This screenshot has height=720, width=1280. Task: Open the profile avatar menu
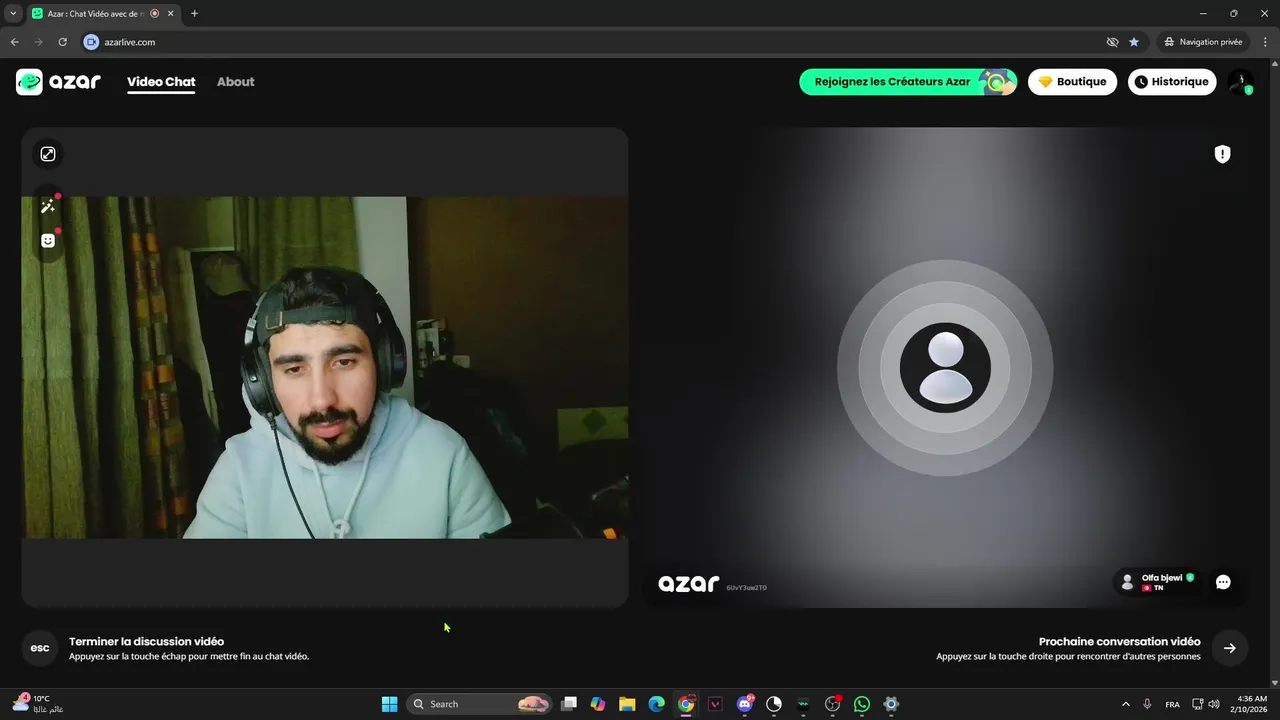1241,82
